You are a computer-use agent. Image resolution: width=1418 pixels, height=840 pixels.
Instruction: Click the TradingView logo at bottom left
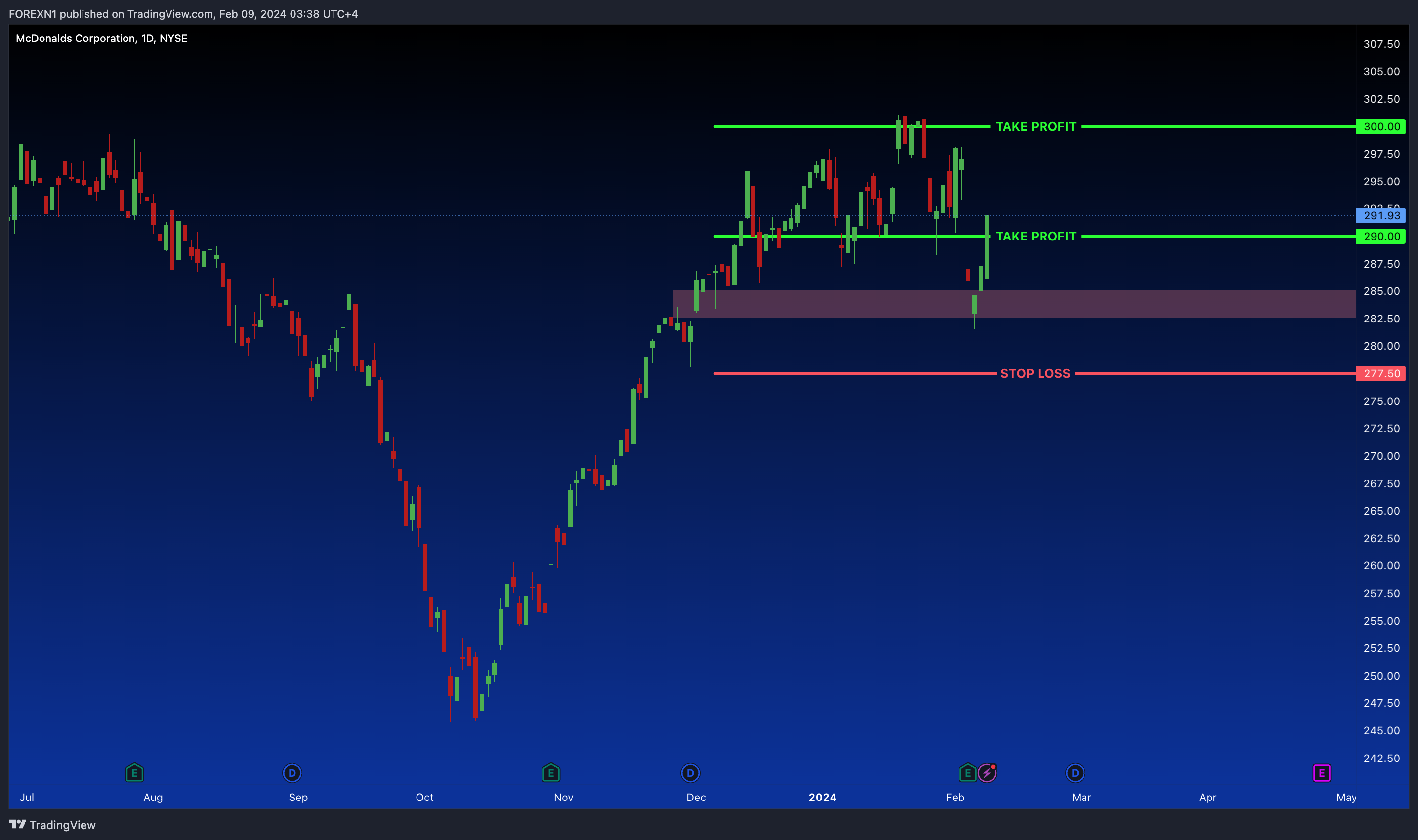(x=52, y=825)
